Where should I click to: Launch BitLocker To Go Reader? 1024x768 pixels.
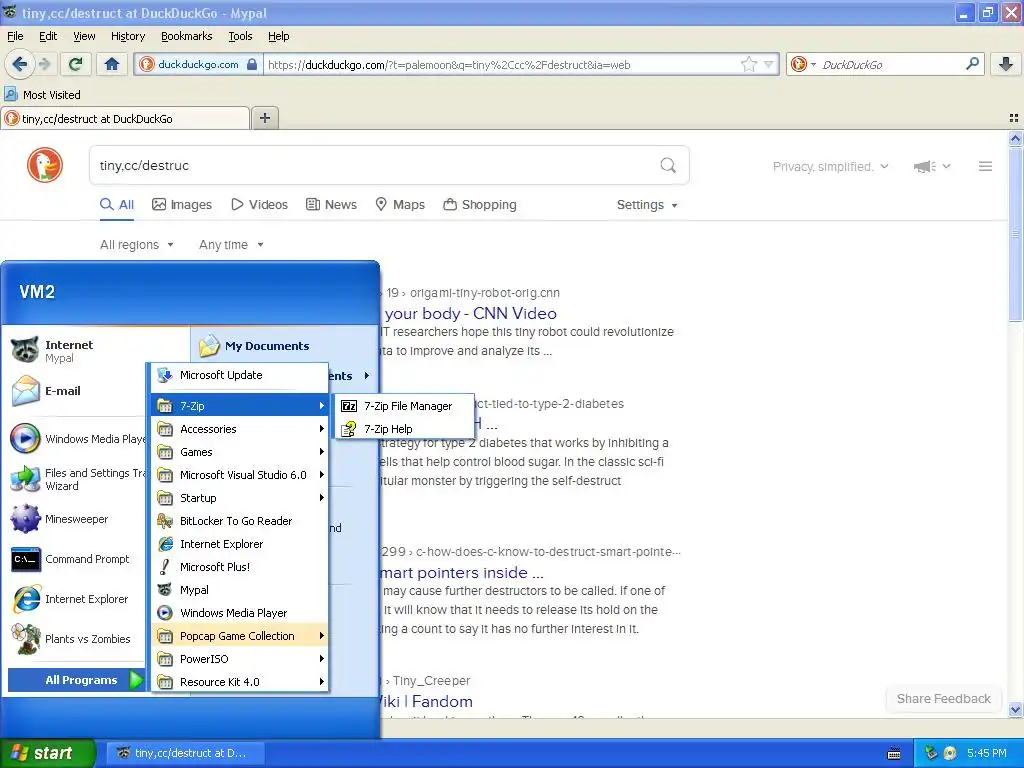coord(240,520)
